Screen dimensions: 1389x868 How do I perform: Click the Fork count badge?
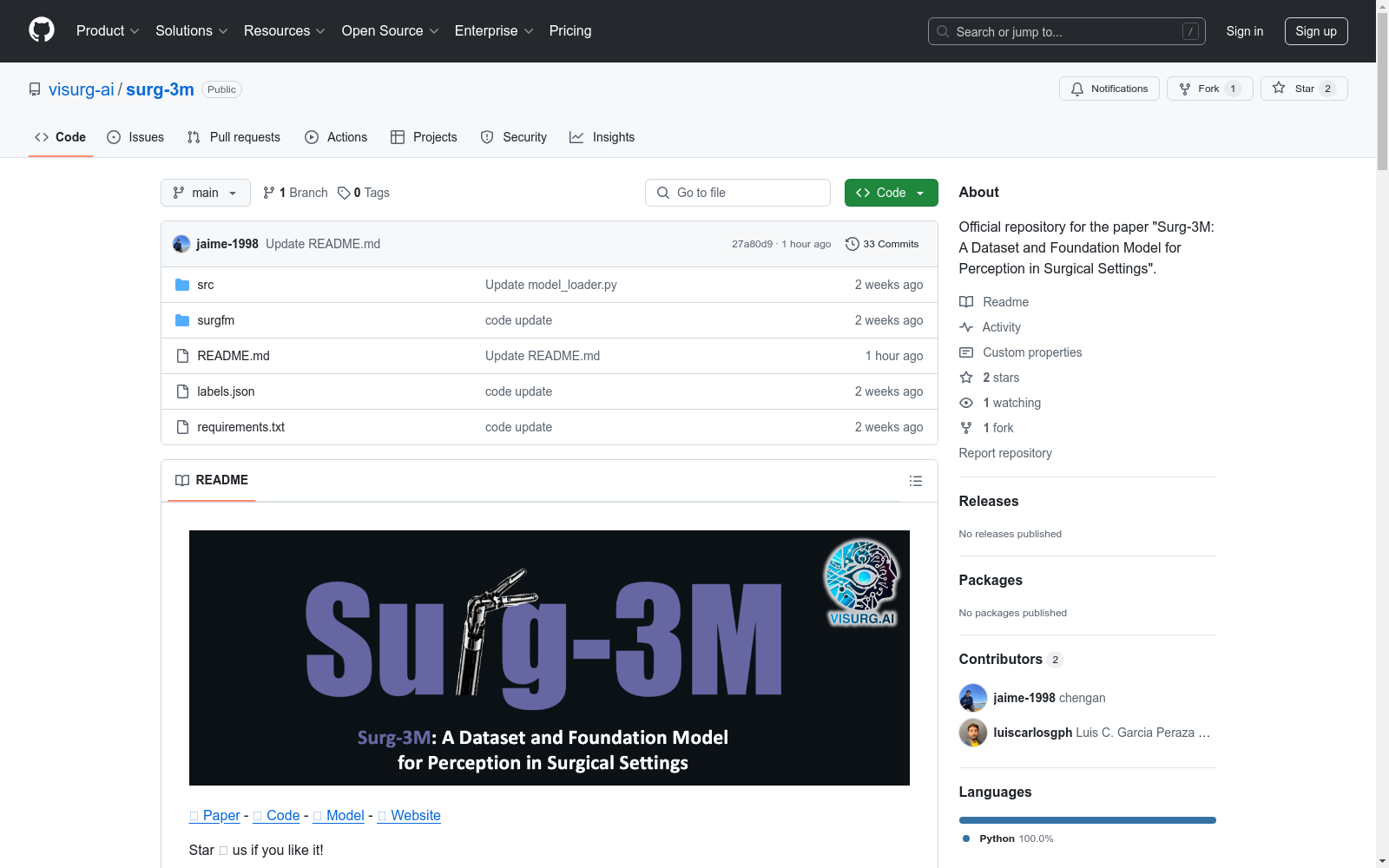[x=1233, y=89]
